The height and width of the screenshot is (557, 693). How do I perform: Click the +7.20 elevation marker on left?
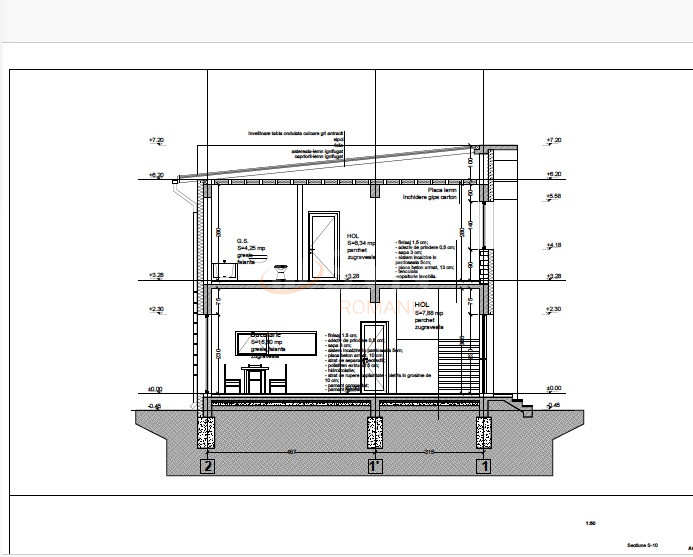pyautogui.click(x=155, y=140)
